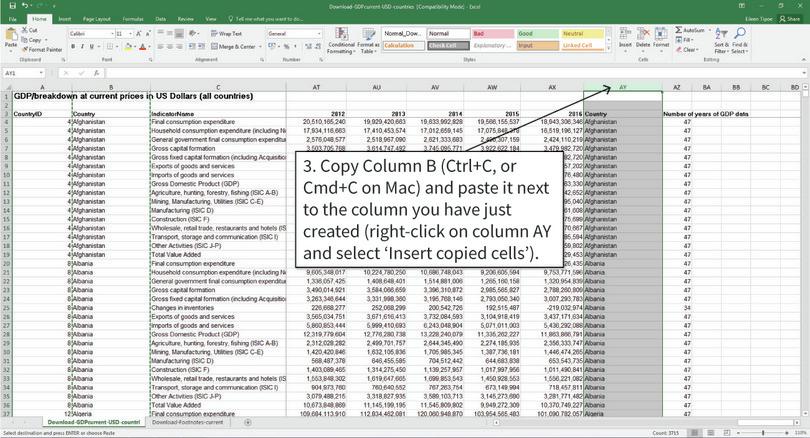Toggle Italic formatting
The height and width of the screenshot is (438, 810).
coord(82,46)
